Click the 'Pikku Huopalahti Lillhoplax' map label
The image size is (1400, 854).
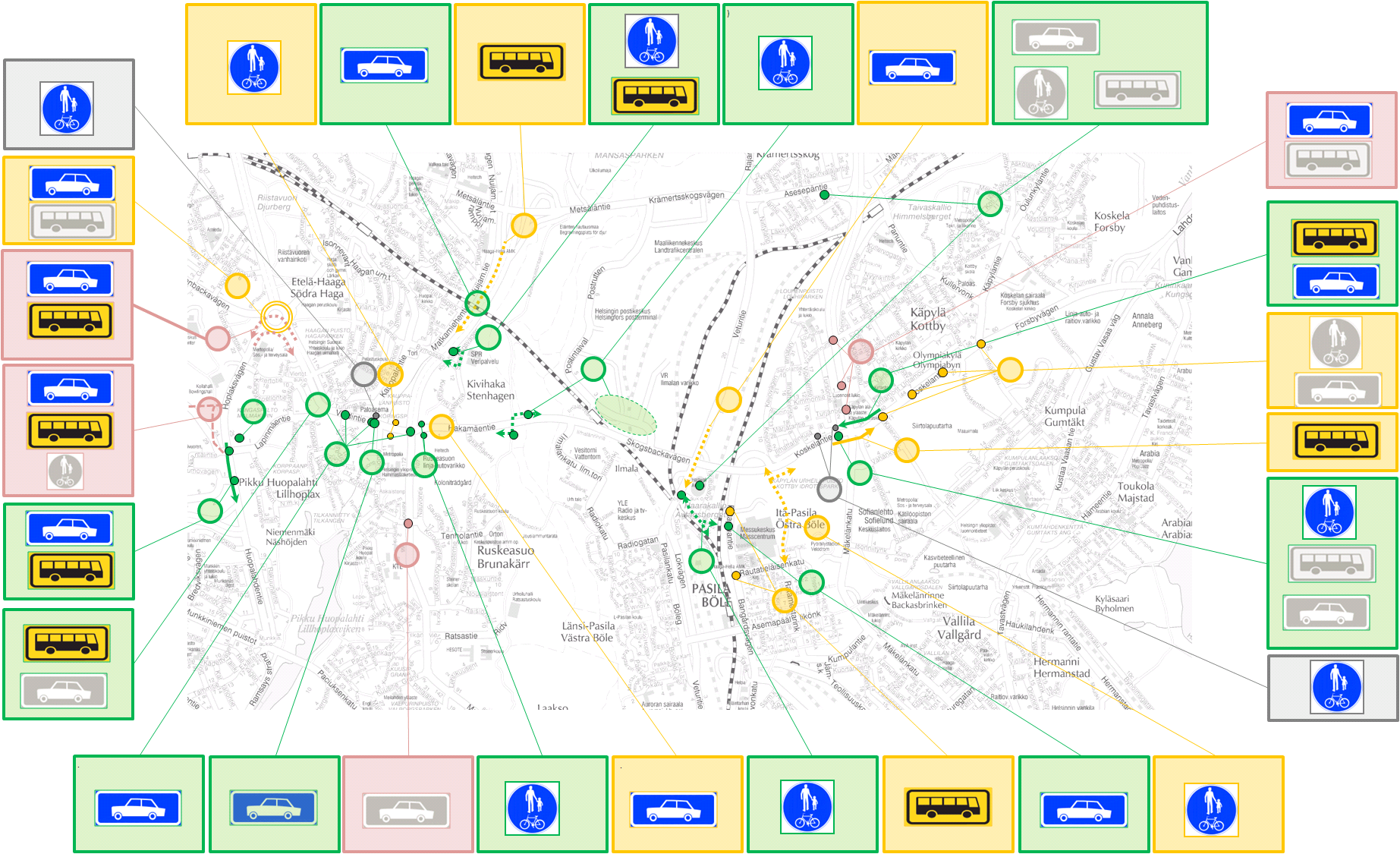tap(278, 488)
